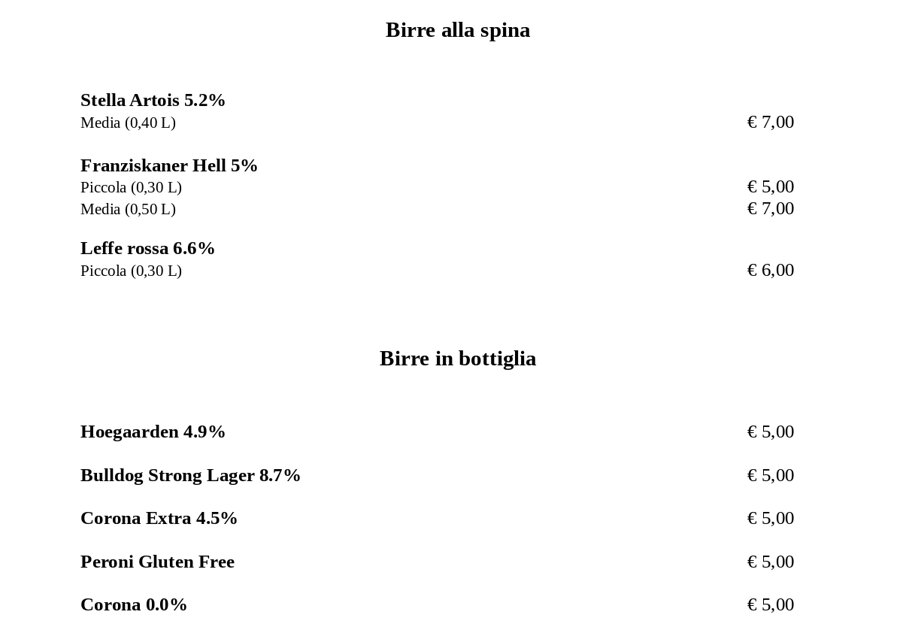Click the € 5,00 price beside Corona 0.0%

[x=770, y=605]
